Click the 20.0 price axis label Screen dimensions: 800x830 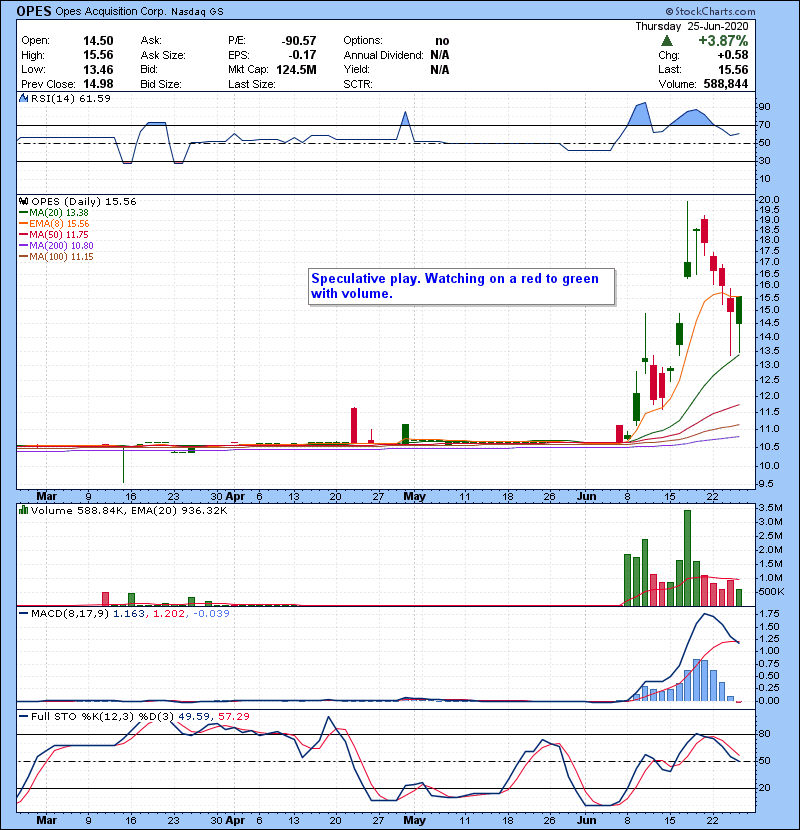click(x=769, y=200)
